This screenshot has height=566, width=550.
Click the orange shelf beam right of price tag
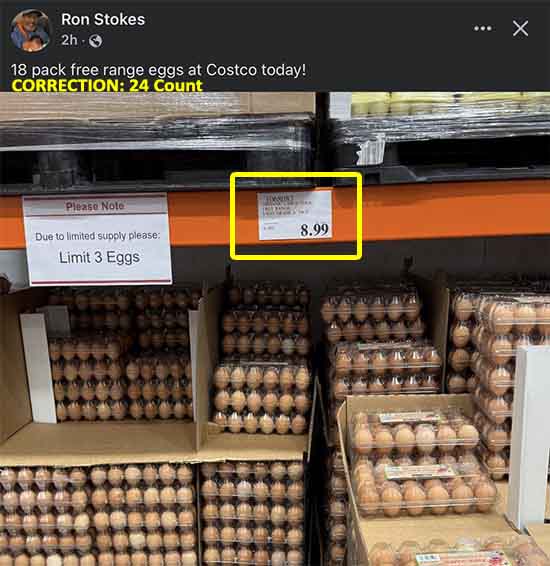455,209
